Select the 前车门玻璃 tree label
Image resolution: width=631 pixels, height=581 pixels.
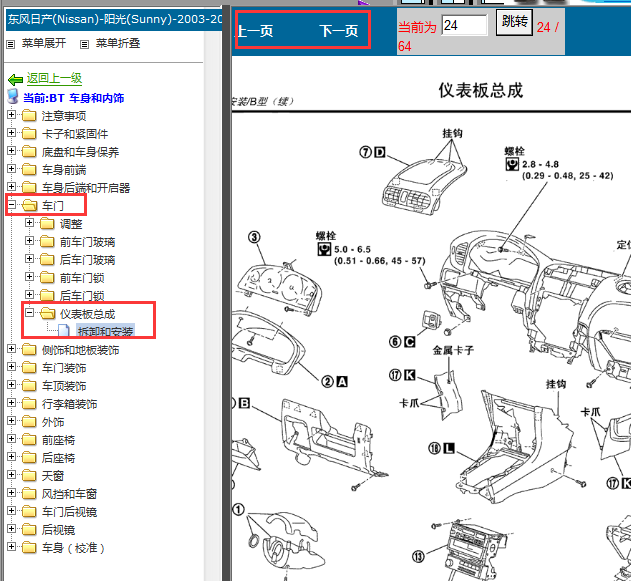click(88, 242)
